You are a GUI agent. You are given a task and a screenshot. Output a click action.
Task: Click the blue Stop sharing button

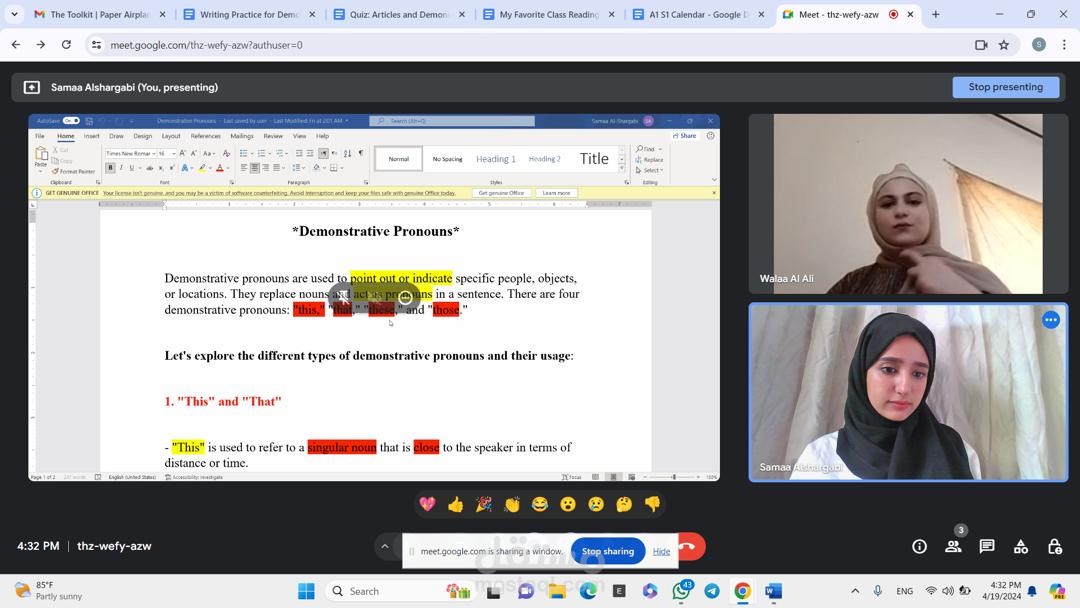point(608,551)
